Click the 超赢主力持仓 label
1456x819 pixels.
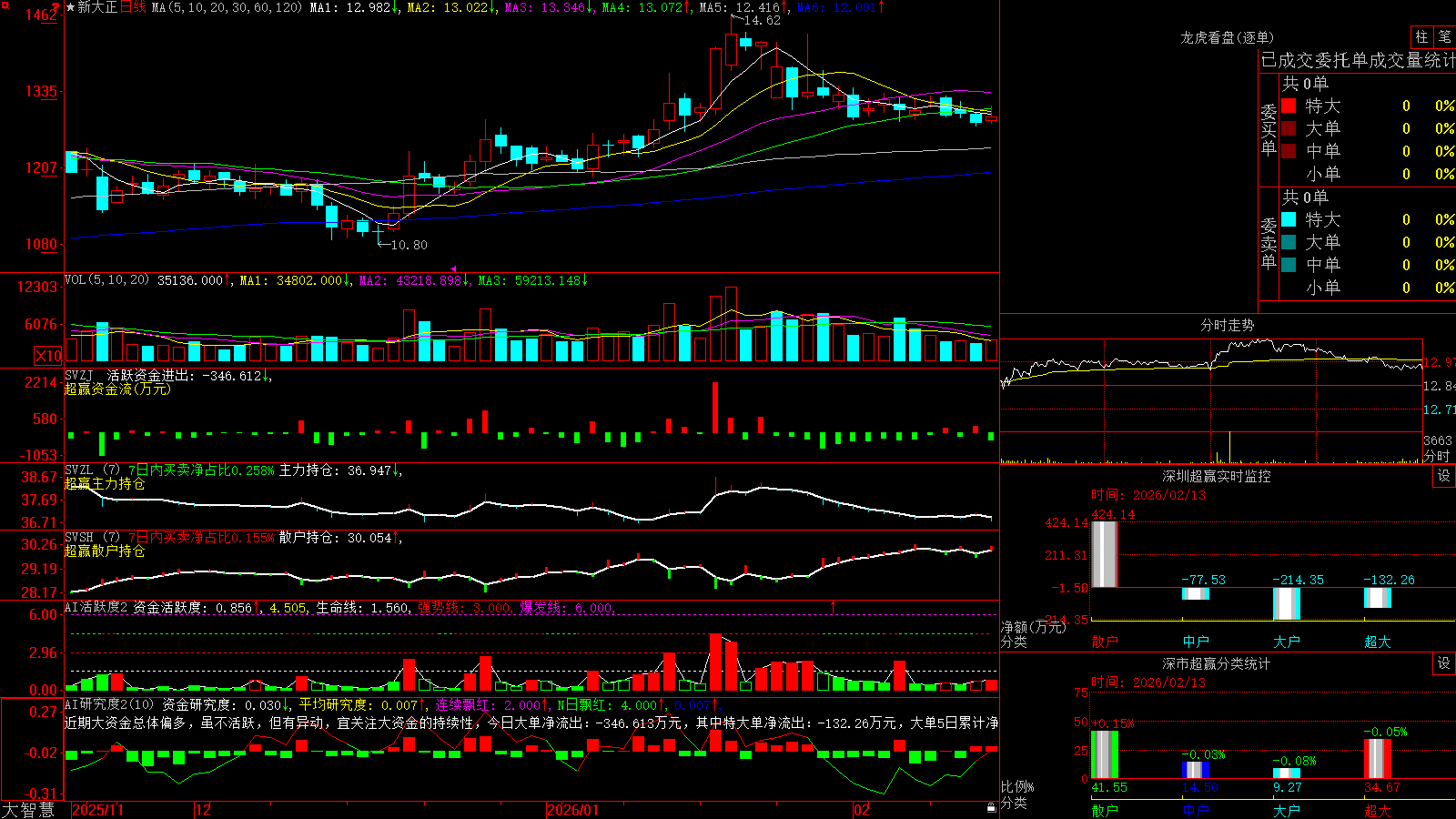pyautogui.click(x=105, y=483)
